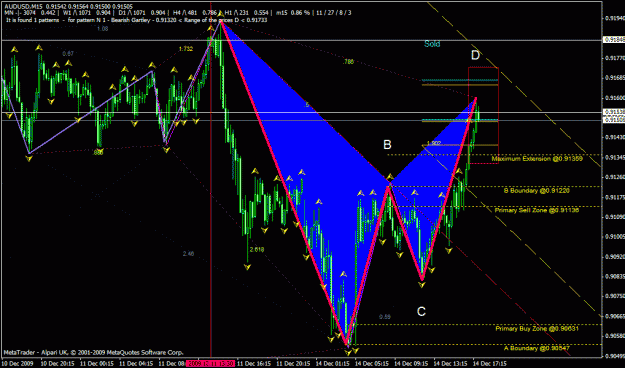Viewport: 625px width, 368px height.
Task: Click the '10 Dec 2009' time axis label
Action: click(x=17, y=364)
